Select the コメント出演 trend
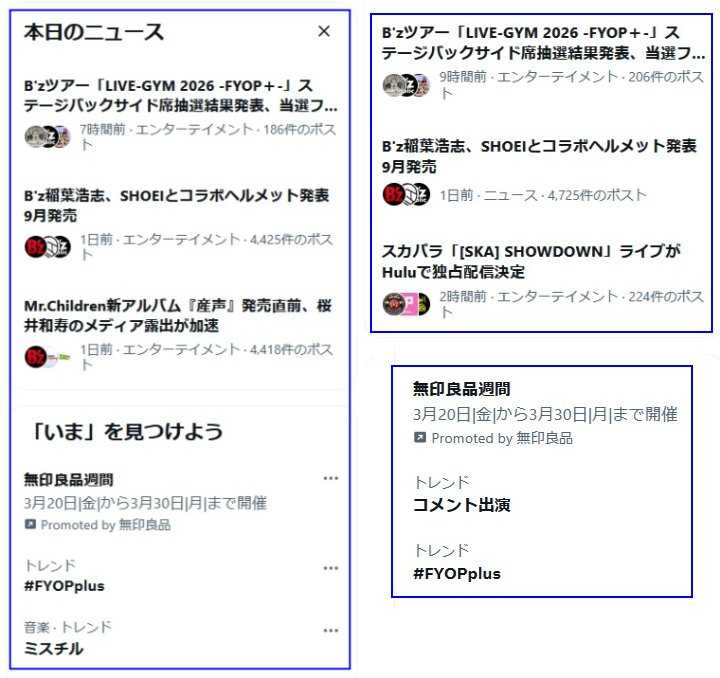Screen dimensions: 720x678 (461, 505)
